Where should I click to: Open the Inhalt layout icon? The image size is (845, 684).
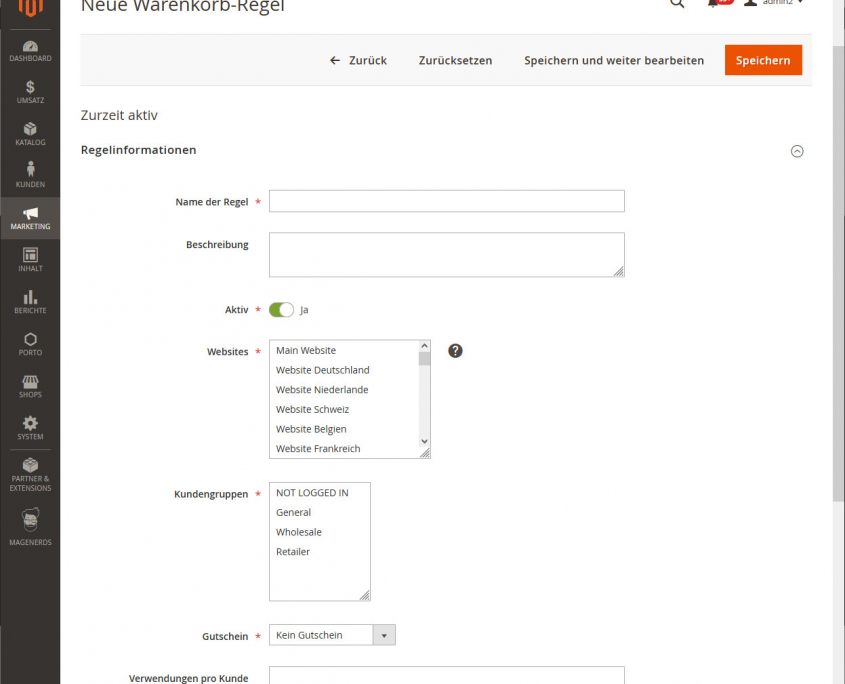30,256
